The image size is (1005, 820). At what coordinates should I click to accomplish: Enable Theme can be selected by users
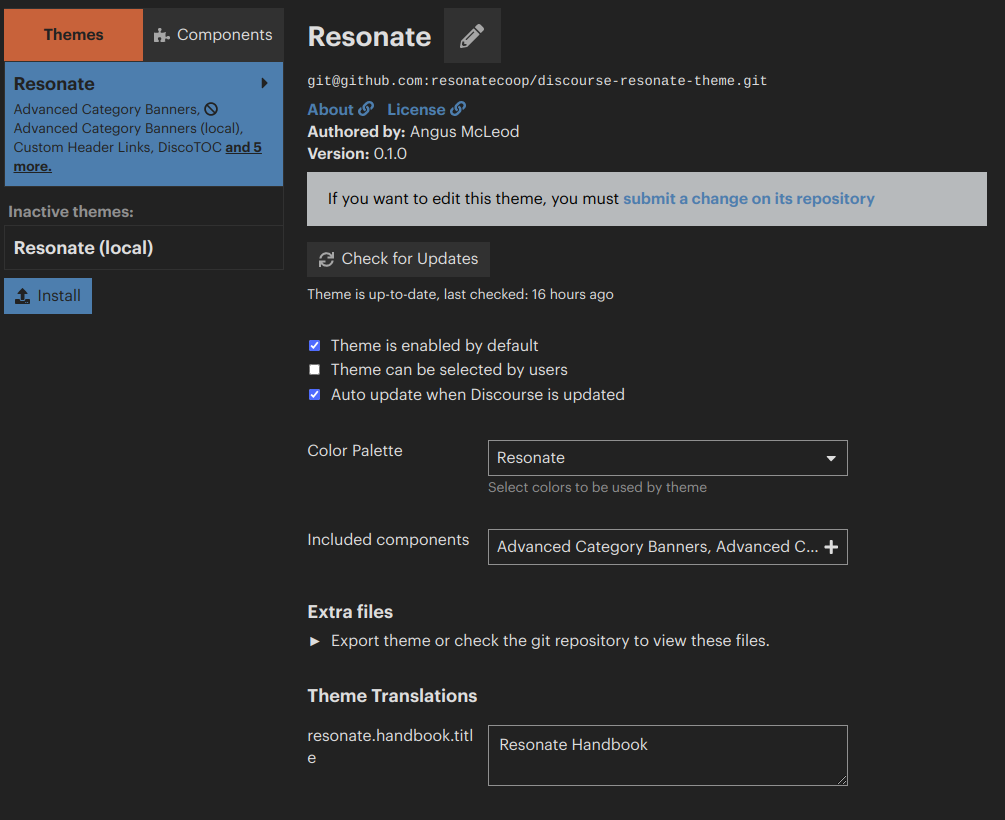click(x=315, y=370)
